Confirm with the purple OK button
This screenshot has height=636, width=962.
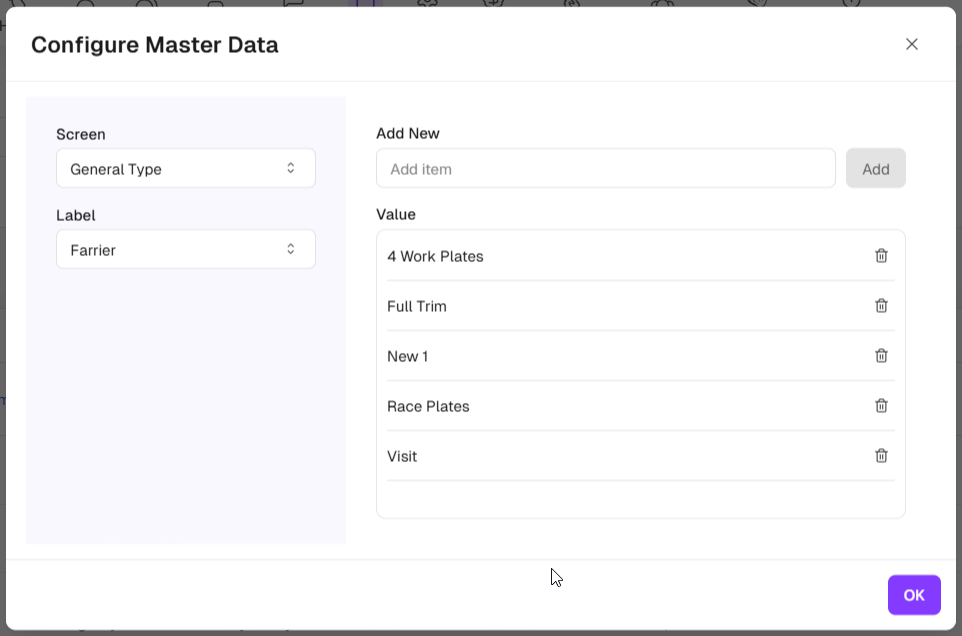pos(913,595)
